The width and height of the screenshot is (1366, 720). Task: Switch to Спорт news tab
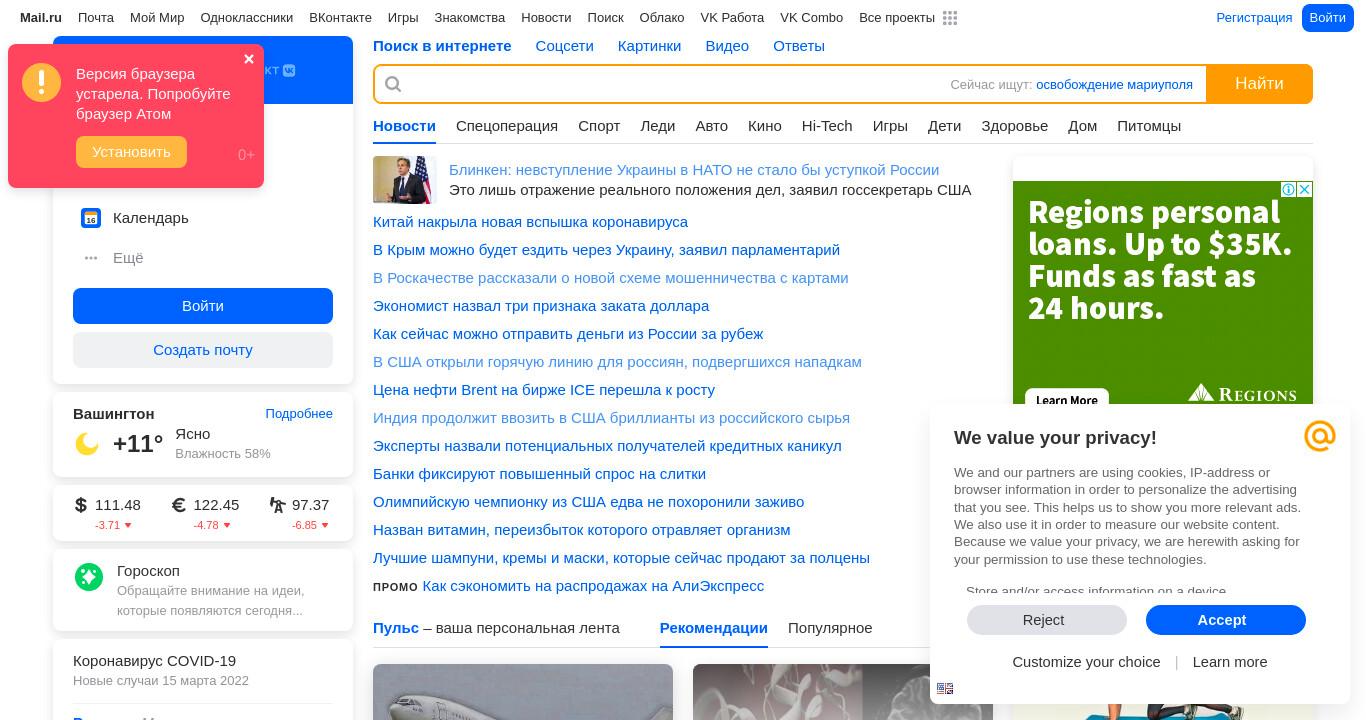tap(599, 126)
